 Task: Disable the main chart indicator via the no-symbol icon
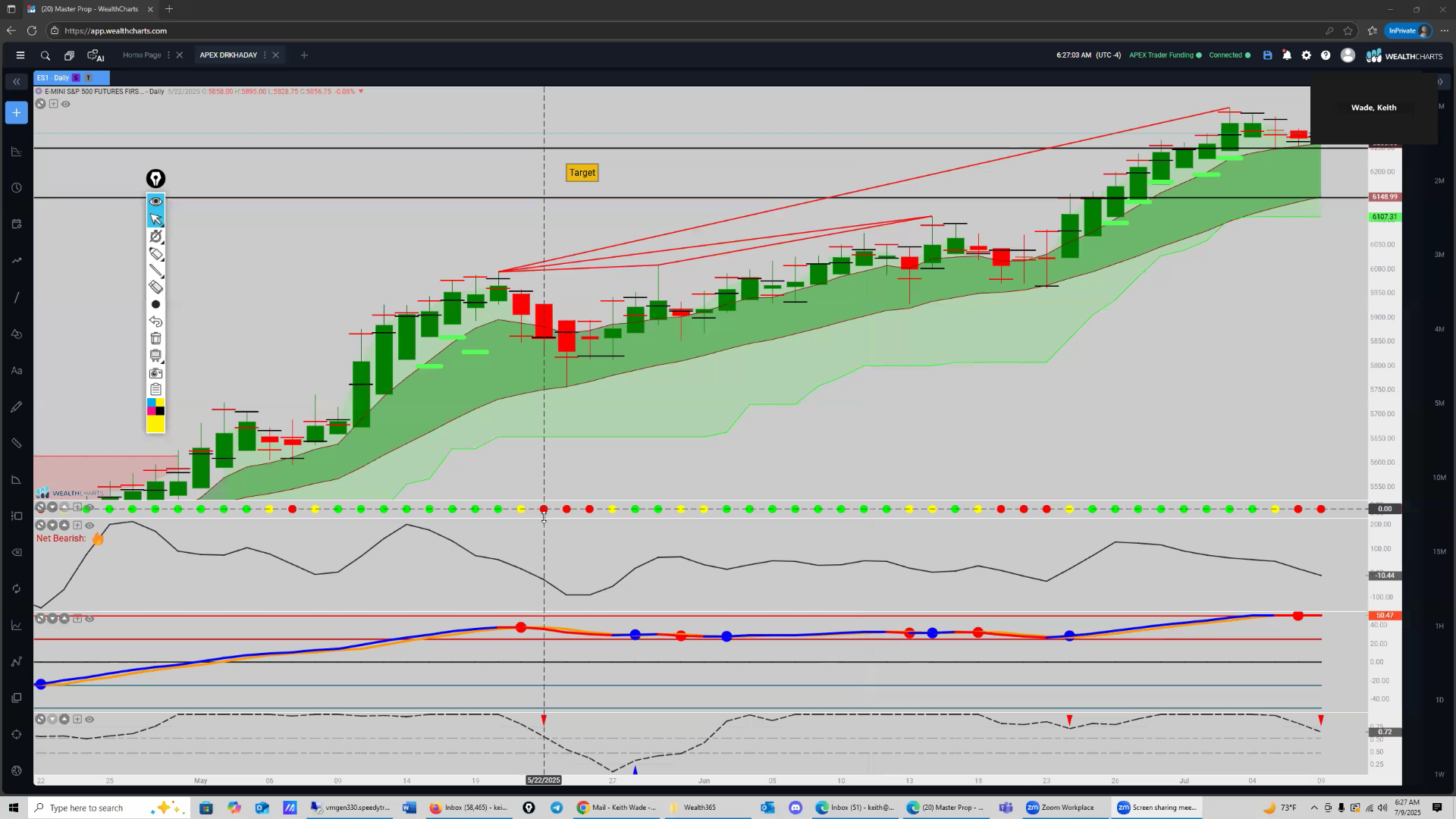coord(41,104)
